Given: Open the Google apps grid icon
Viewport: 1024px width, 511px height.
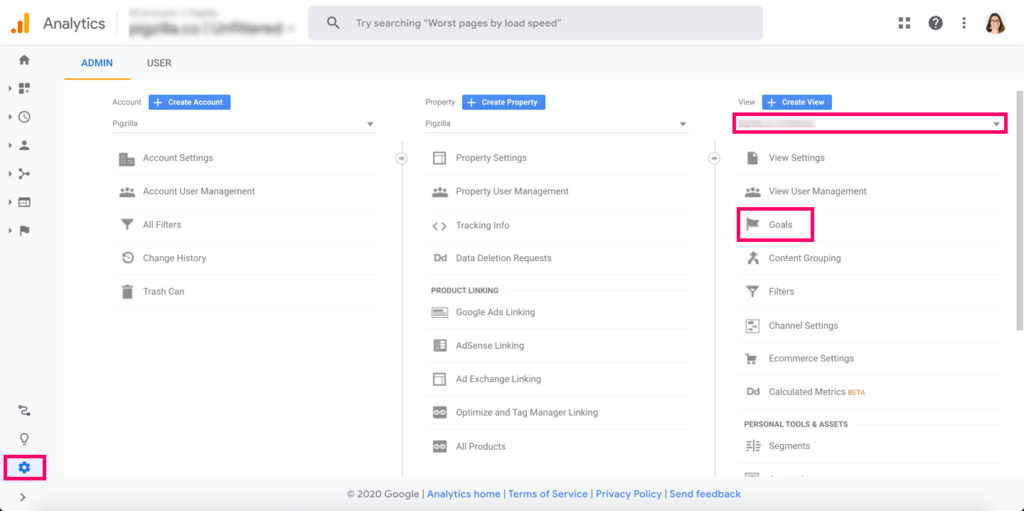Looking at the screenshot, I should click(904, 24).
